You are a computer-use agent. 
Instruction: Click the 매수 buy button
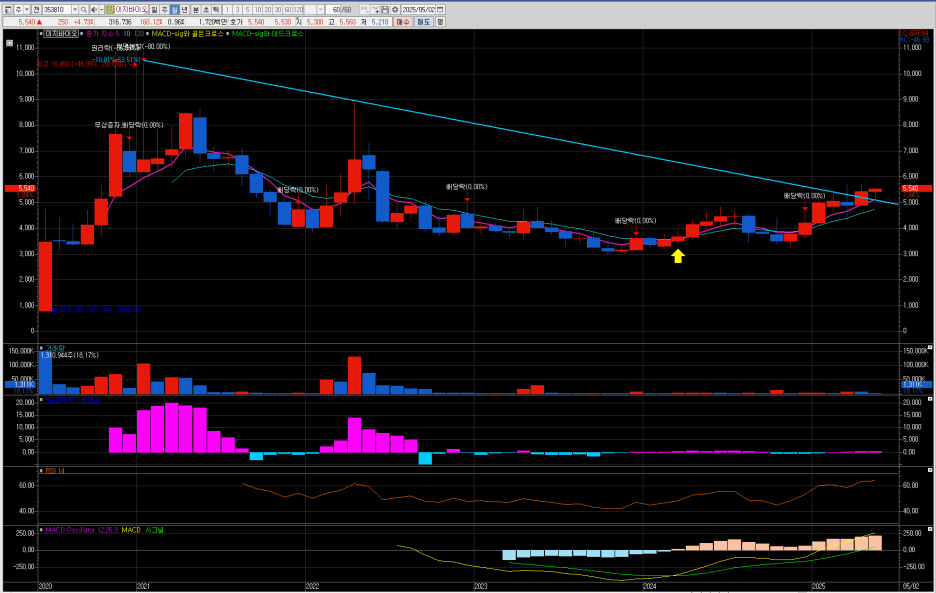tap(403, 21)
